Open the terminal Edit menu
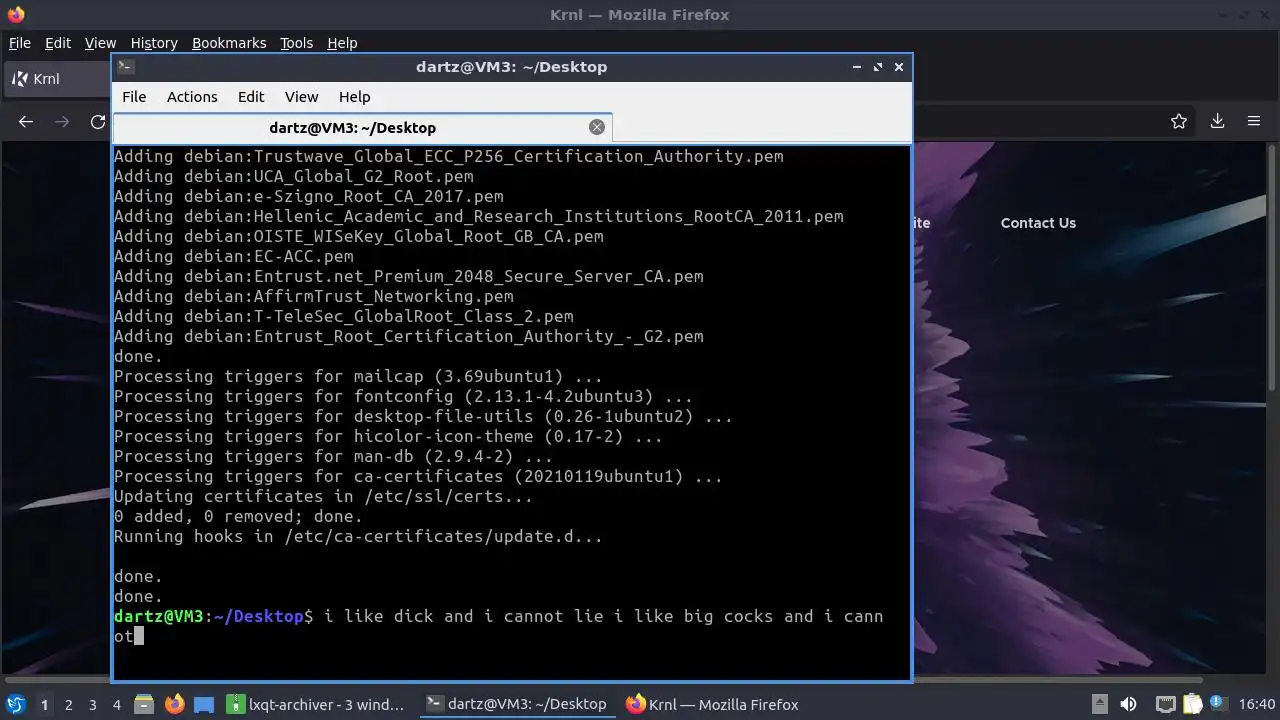 pyautogui.click(x=251, y=97)
